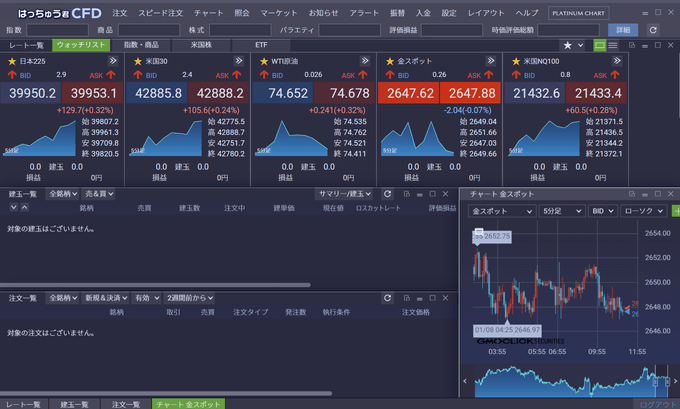Collapse all rows with down chevron in 建玉一覧
The width and height of the screenshot is (680, 409).
pos(13,207)
